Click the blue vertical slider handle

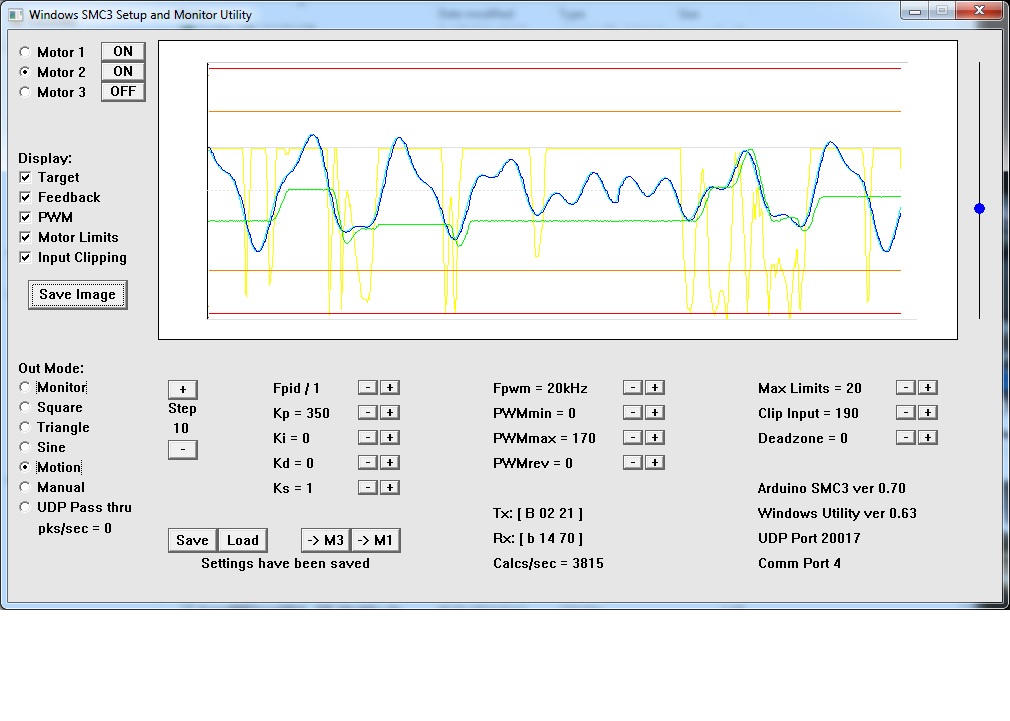click(979, 208)
